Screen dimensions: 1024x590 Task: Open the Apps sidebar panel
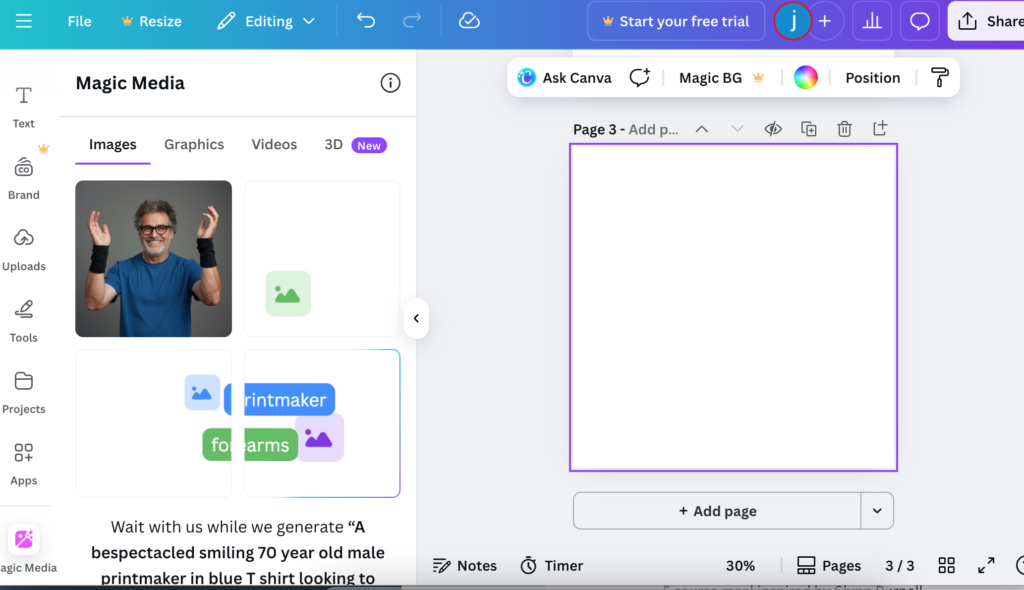point(24,464)
